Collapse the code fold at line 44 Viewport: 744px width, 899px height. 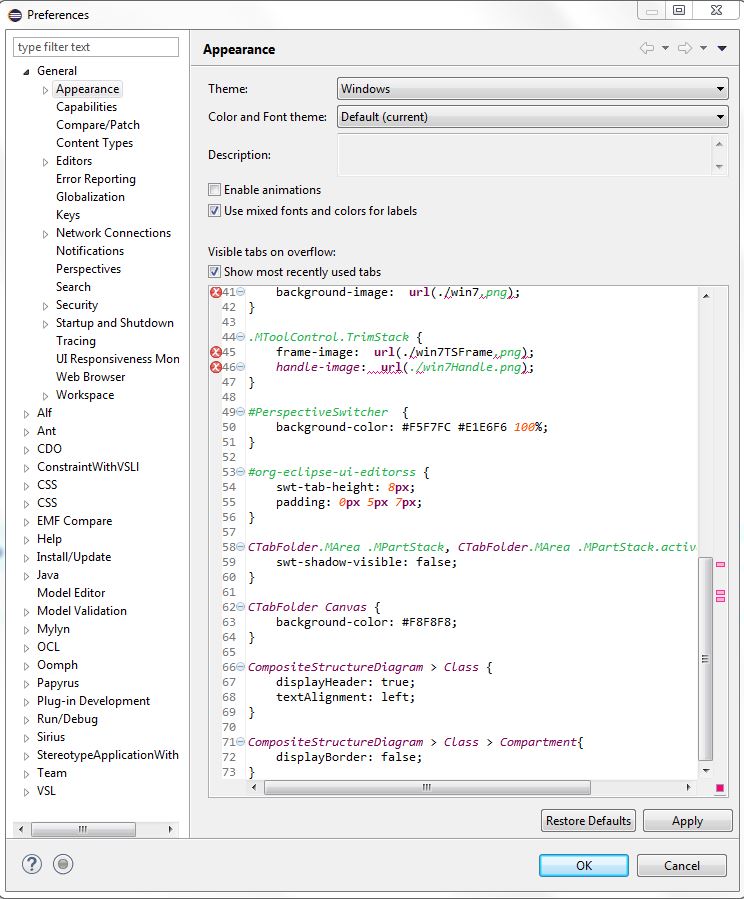241,337
